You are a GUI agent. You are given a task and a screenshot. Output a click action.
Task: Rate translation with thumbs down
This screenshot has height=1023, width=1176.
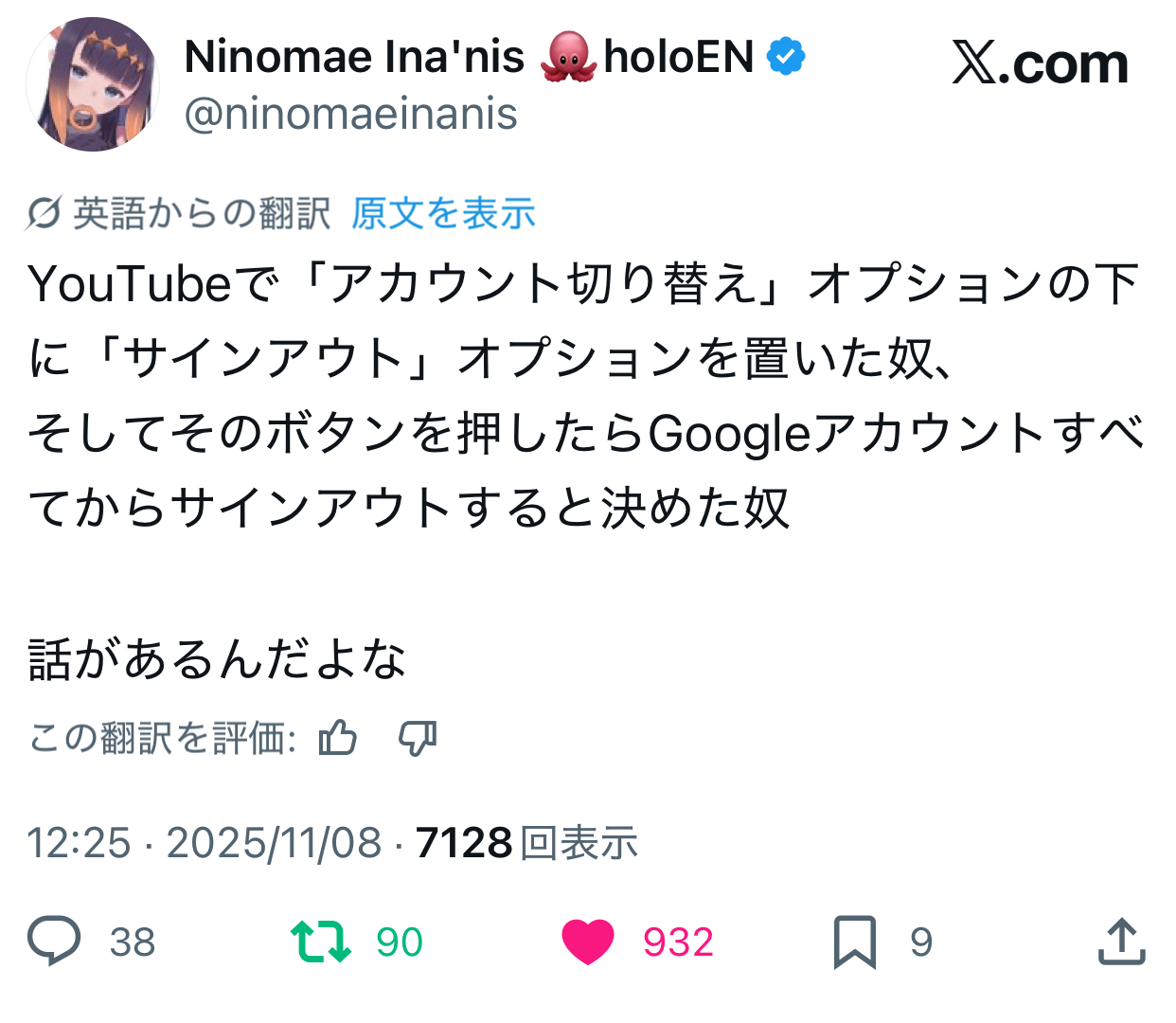(418, 737)
